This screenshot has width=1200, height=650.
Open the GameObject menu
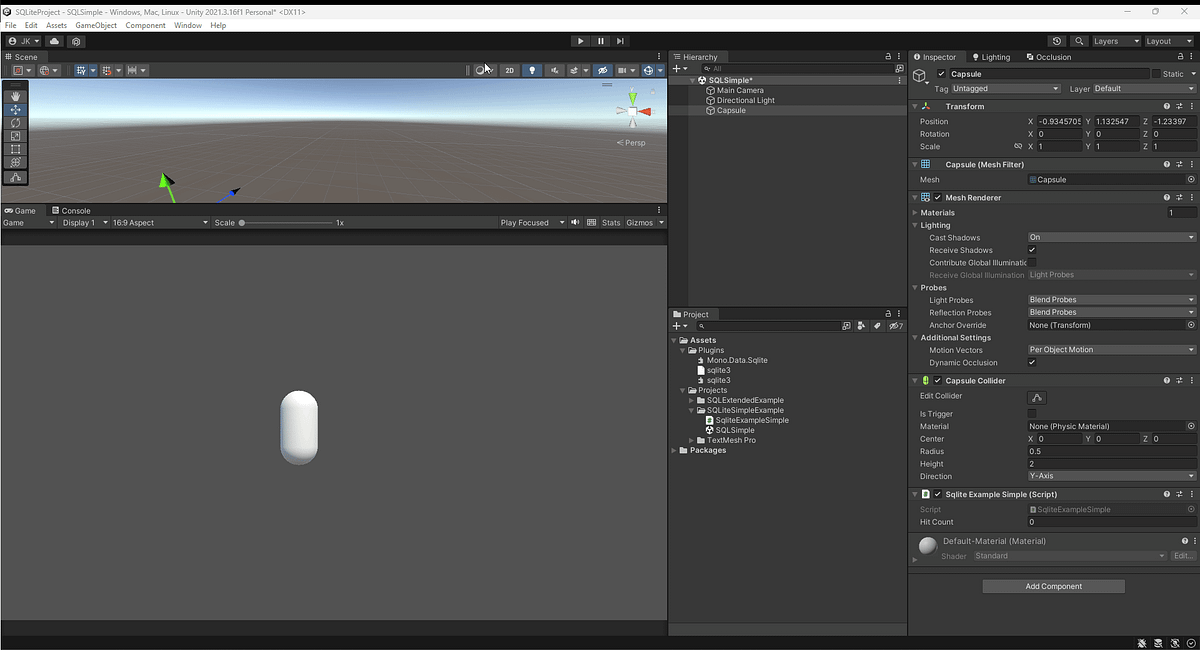tap(96, 25)
